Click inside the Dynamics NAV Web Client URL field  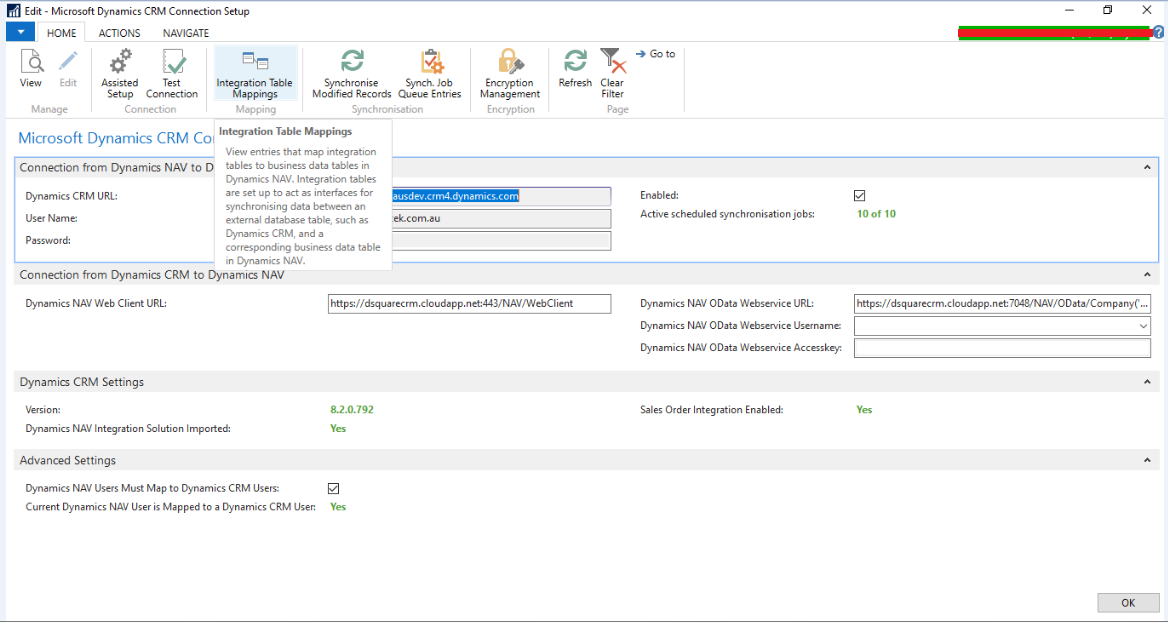pyautogui.click(x=468, y=303)
